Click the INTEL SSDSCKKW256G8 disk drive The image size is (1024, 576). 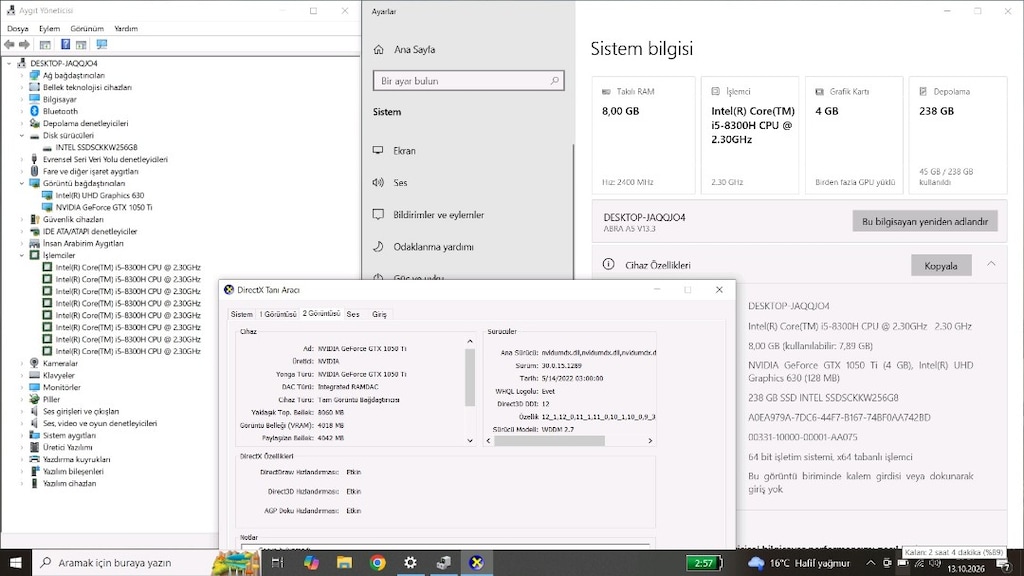[96, 147]
